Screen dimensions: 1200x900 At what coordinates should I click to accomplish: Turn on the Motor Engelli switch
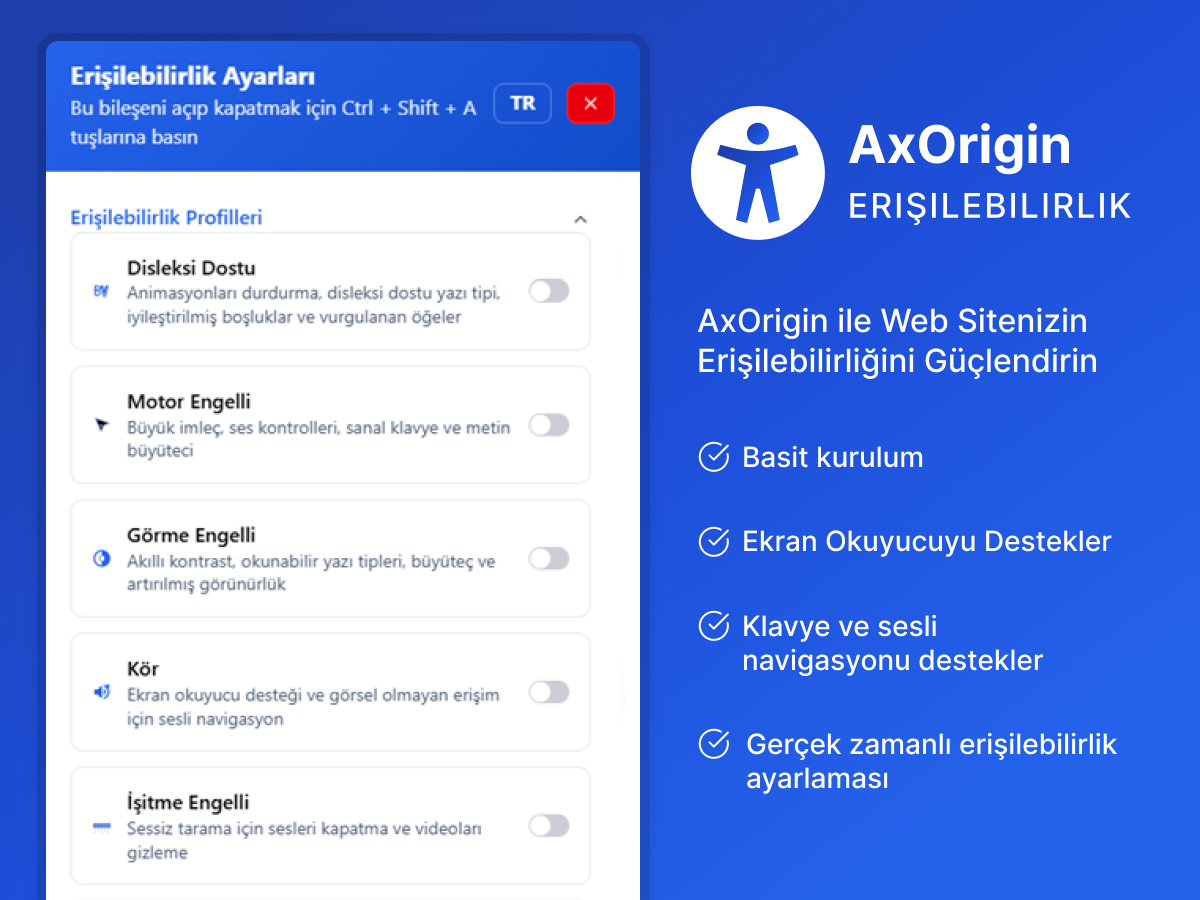coord(549,425)
